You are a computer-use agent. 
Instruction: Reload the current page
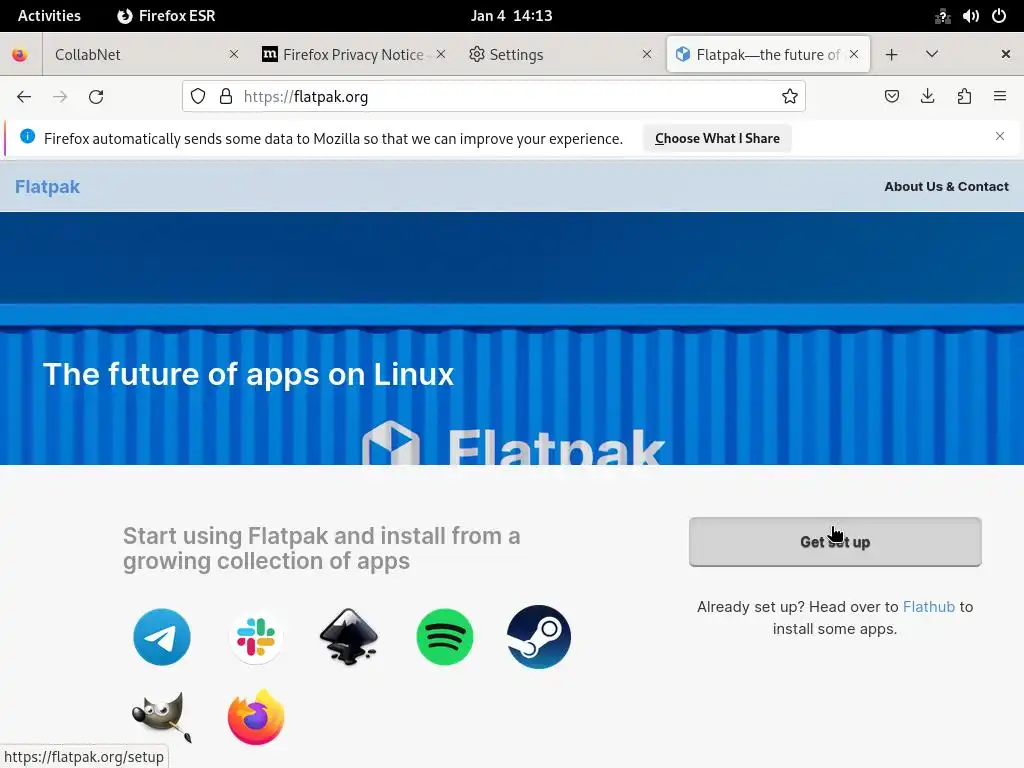96,97
